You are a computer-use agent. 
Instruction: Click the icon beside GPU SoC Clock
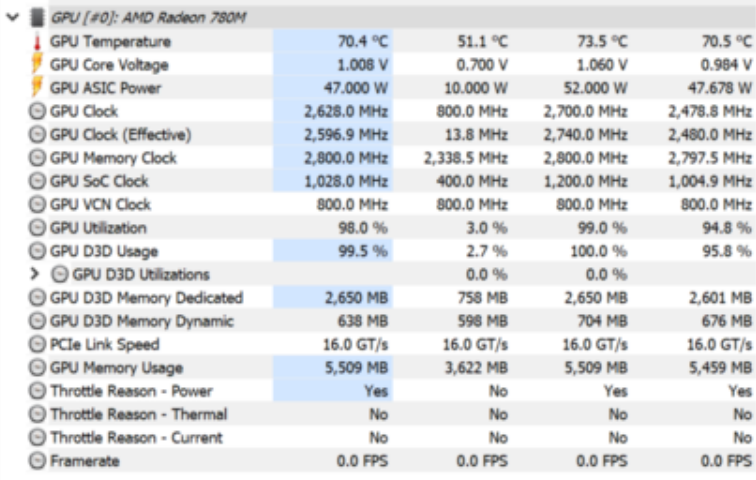point(37,181)
